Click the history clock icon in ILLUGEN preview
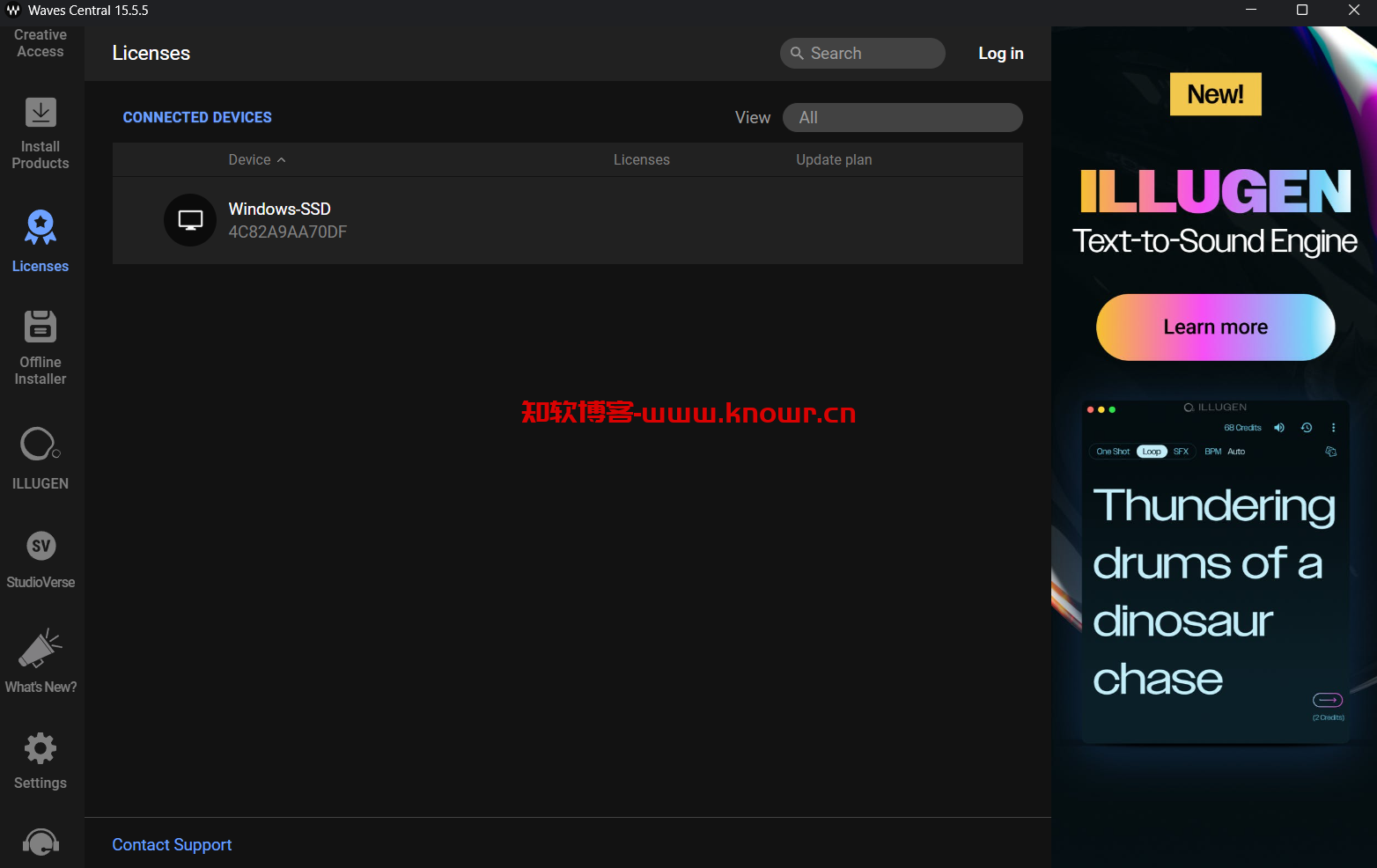The height and width of the screenshot is (868, 1377). tap(1307, 428)
